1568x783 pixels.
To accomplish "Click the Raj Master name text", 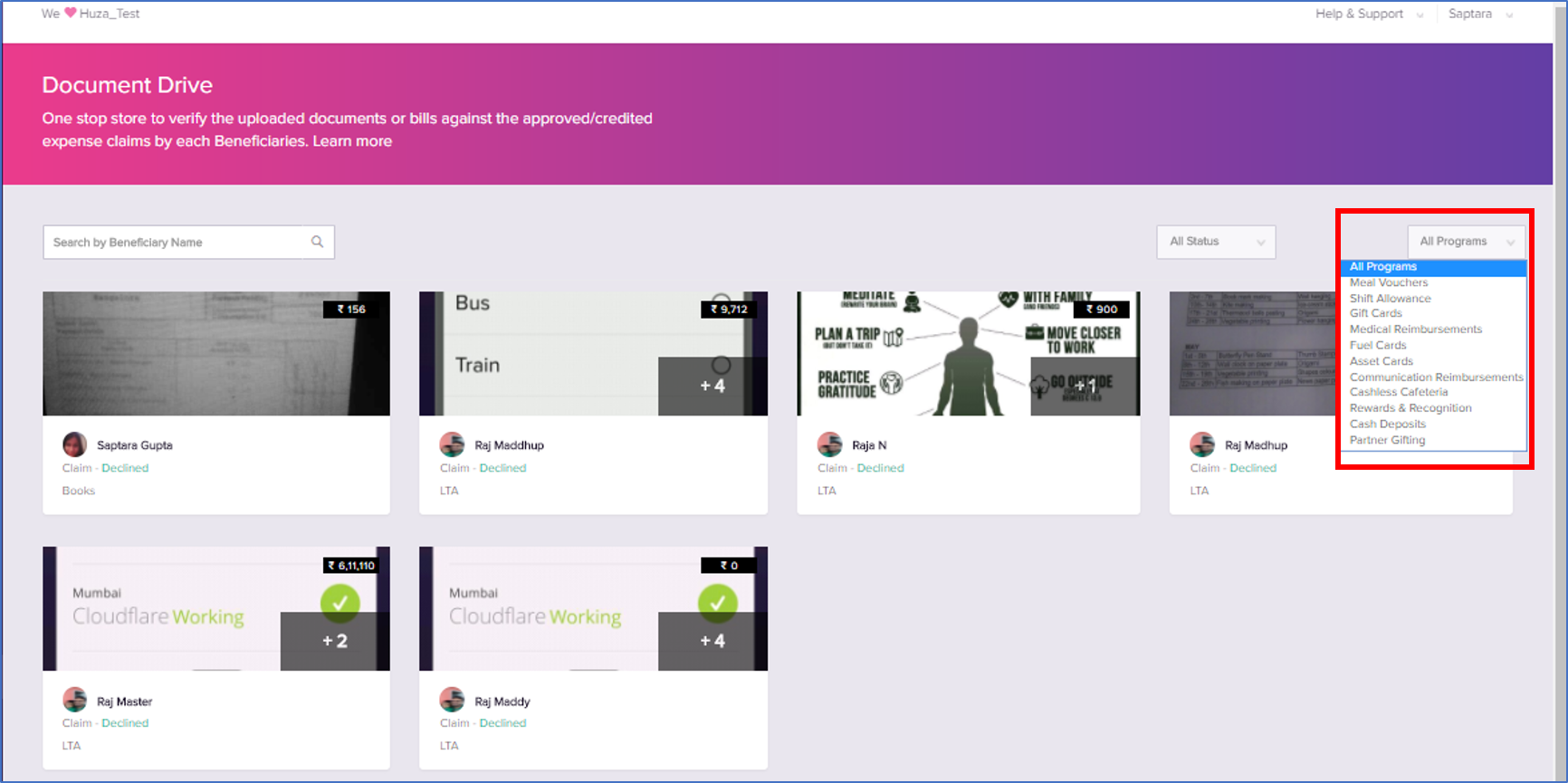I will (x=125, y=702).
